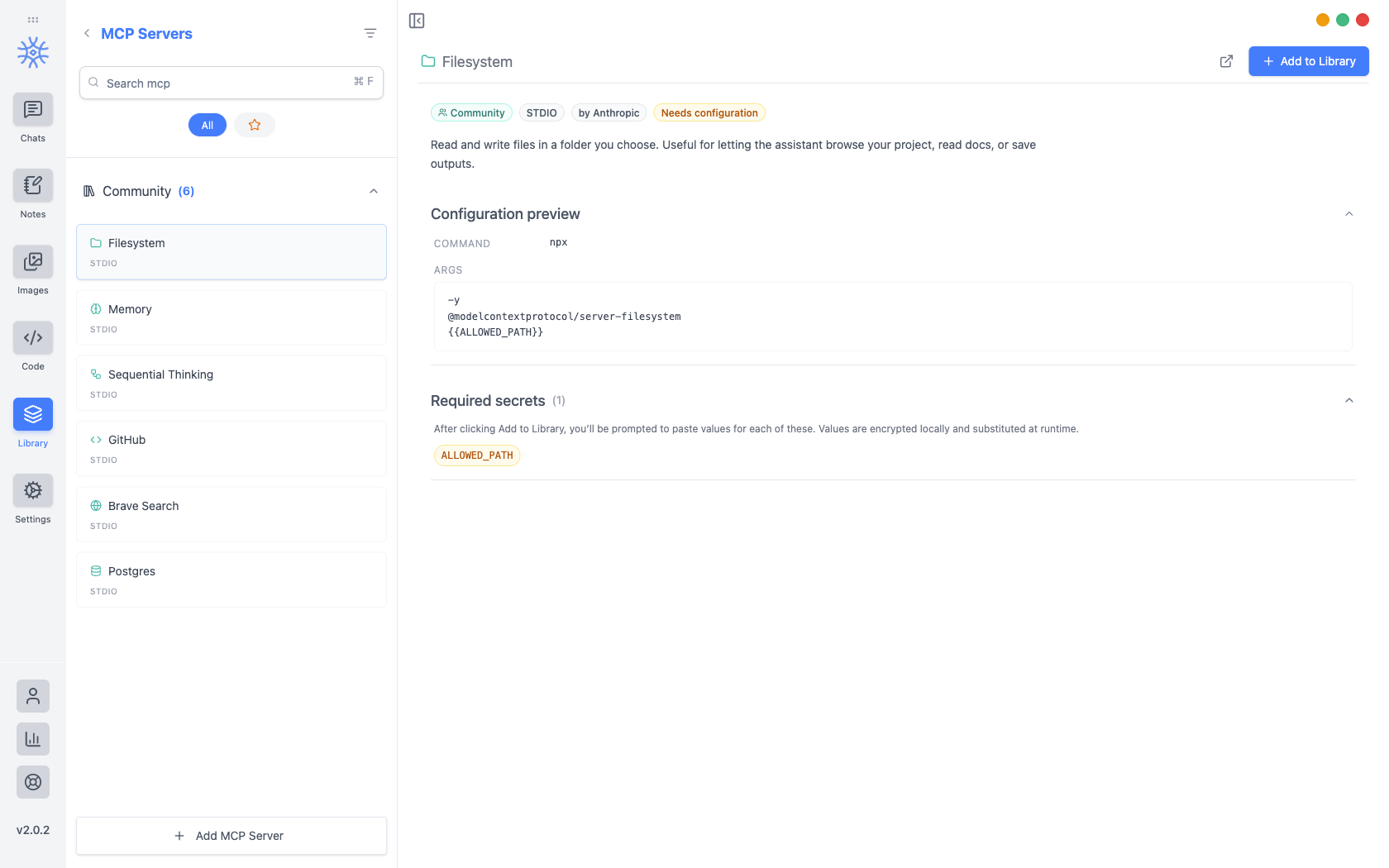Click the Required secrets count (1)
This screenshot has width=1389, height=868.
(559, 401)
